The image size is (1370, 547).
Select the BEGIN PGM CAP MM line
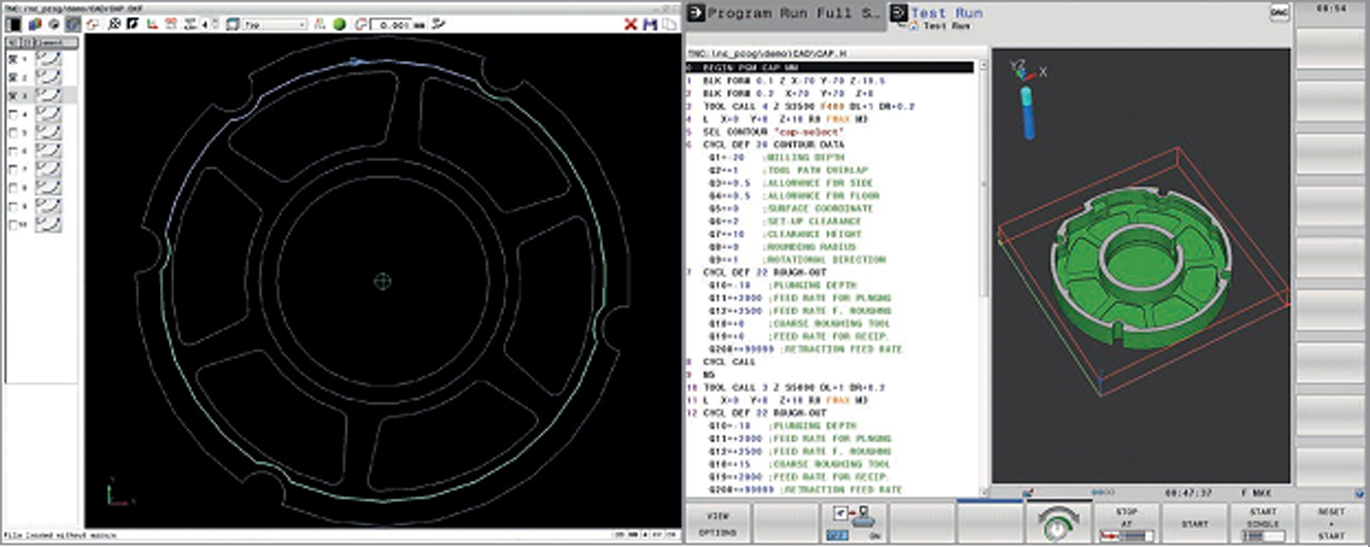(x=830, y=68)
